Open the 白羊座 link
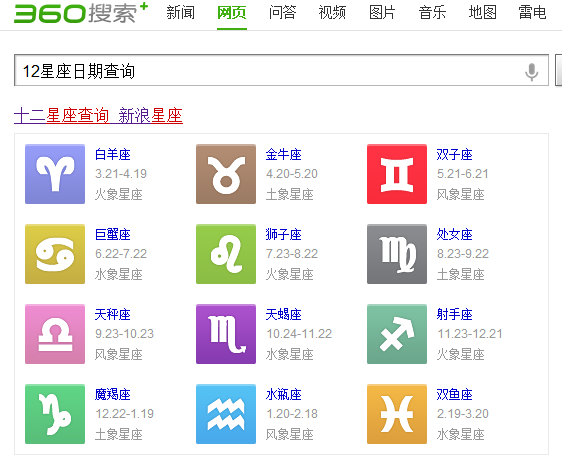 click(x=113, y=155)
